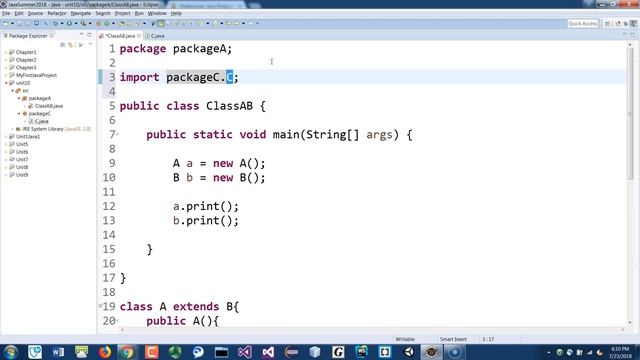
Task: Toggle Mark Occurrences highlighted toolbar button
Action: coord(161,23)
